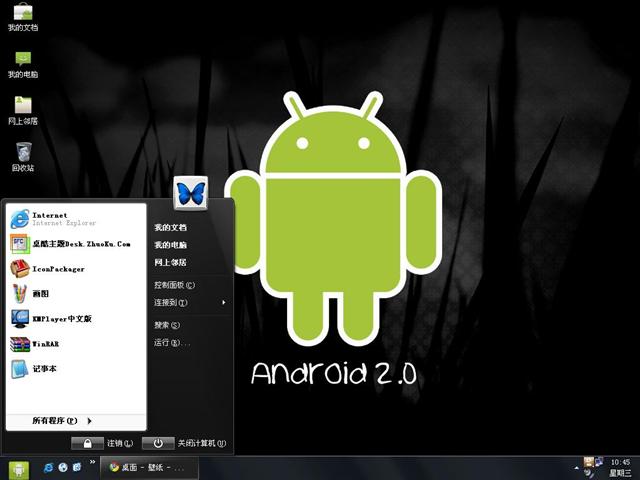The image size is (640, 480).
Task: Show hidden system tray icons arrow
Action: click(x=576, y=468)
